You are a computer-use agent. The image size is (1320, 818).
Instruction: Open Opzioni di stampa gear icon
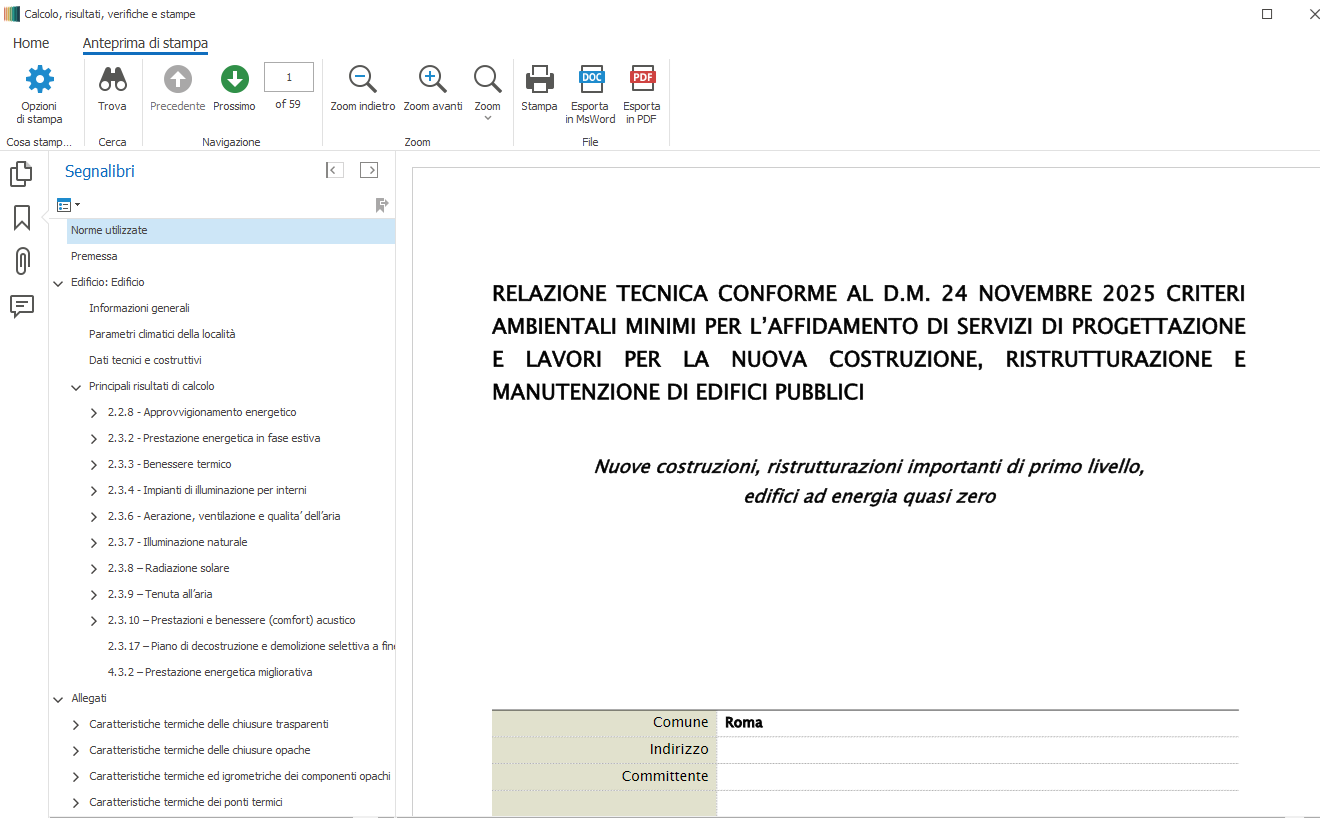tap(40, 80)
